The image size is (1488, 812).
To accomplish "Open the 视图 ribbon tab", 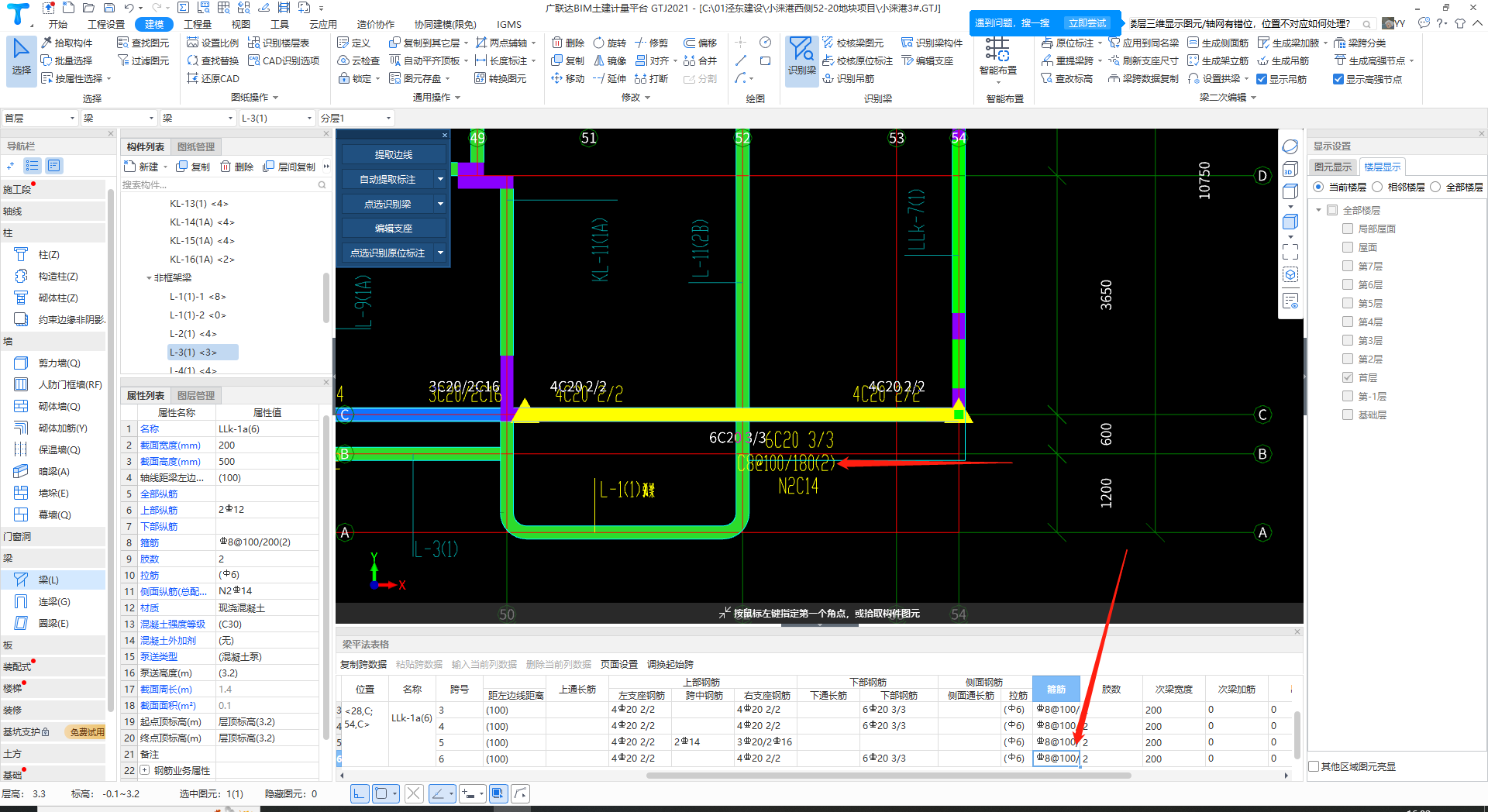I will (x=241, y=24).
